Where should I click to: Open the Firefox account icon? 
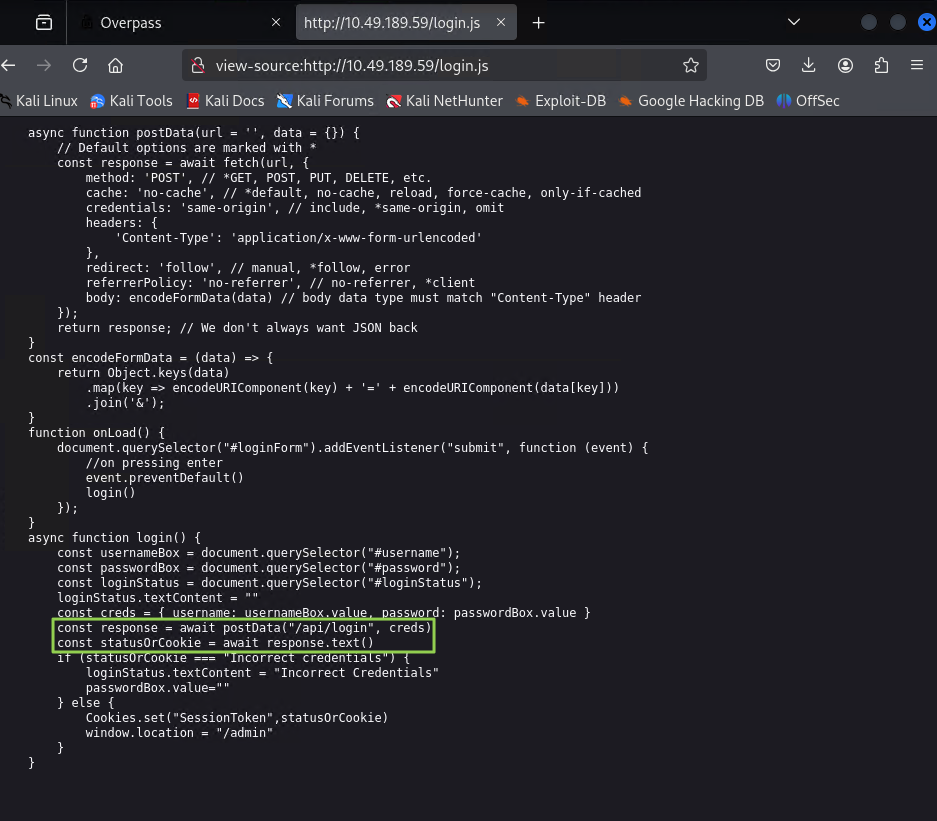[x=845, y=65]
